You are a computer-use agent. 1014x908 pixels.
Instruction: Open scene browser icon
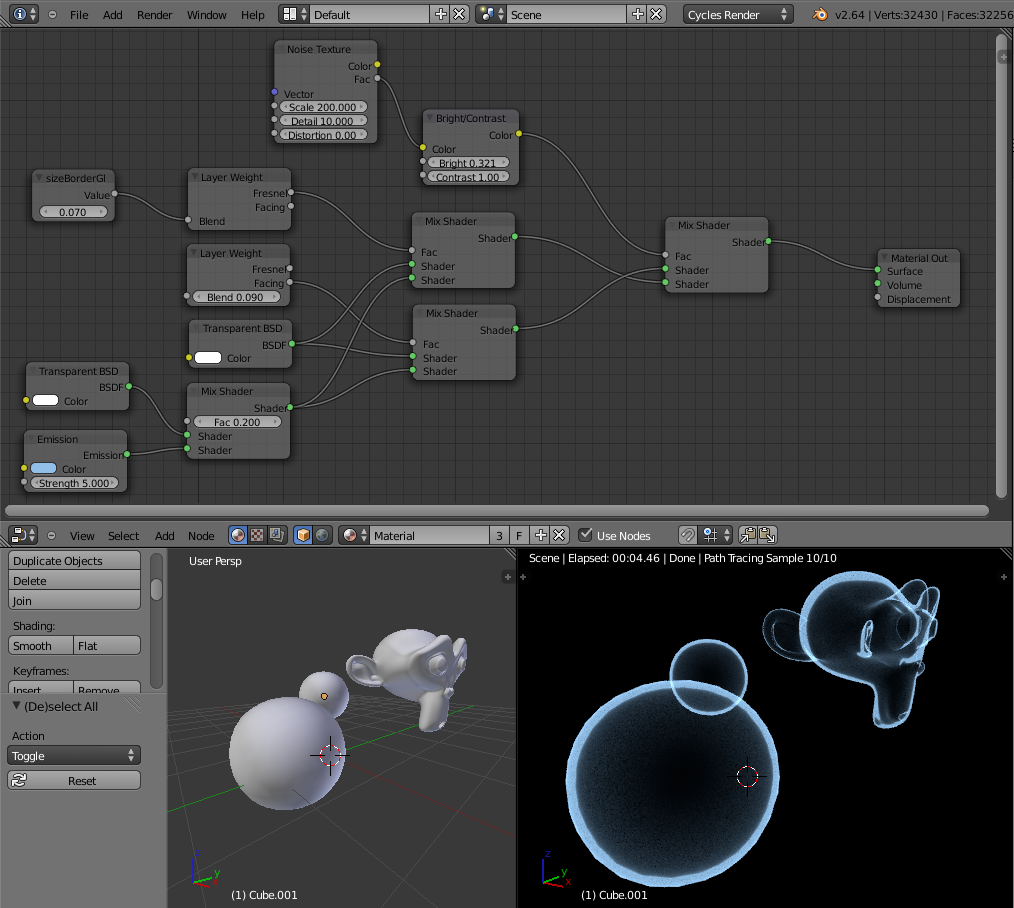[x=491, y=14]
